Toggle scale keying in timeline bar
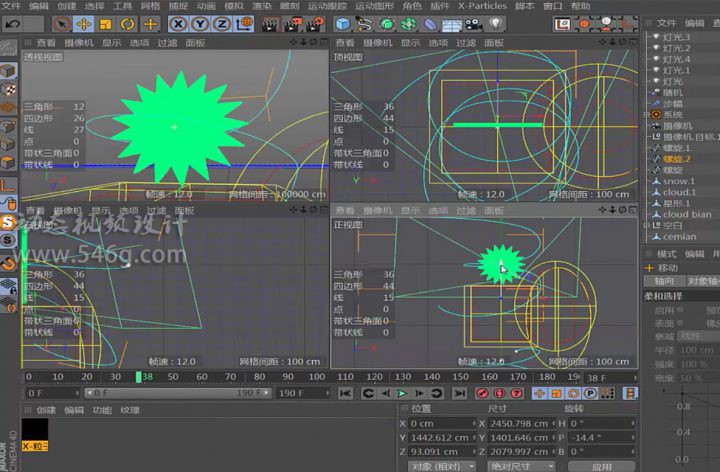 [556, 393]
